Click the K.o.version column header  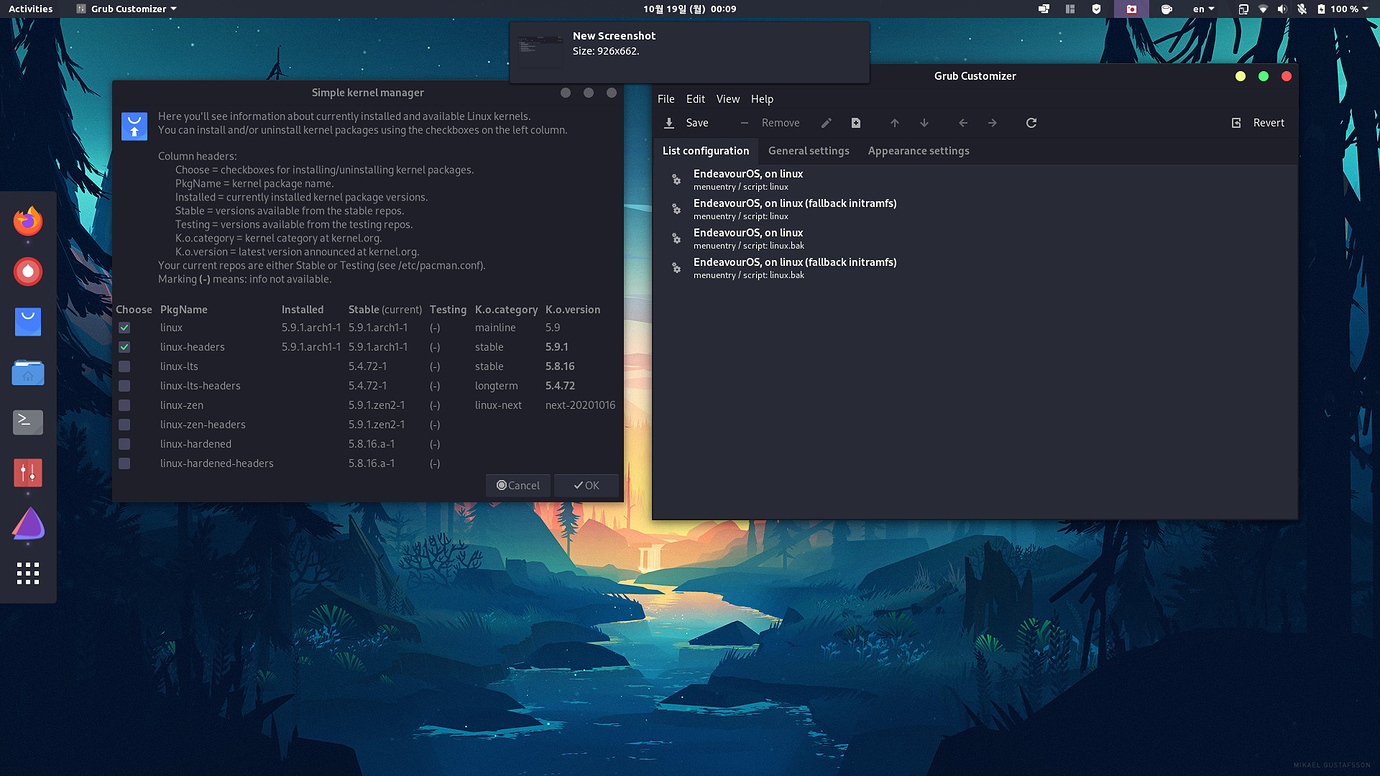click(573, 310)
